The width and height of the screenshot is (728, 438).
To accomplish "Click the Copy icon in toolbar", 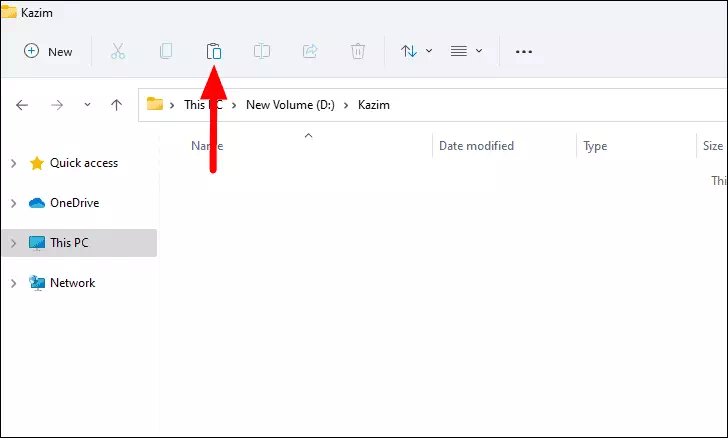I will point(166,51).
